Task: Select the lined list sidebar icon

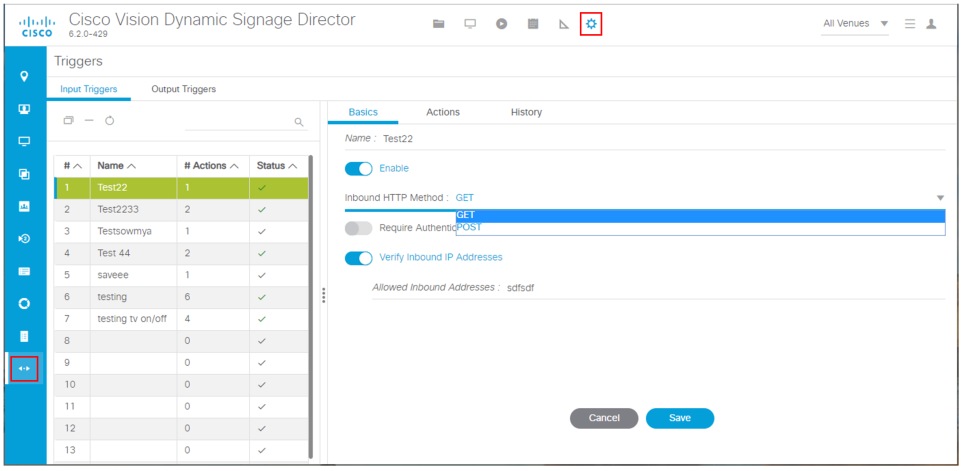Action: (25, 271)
